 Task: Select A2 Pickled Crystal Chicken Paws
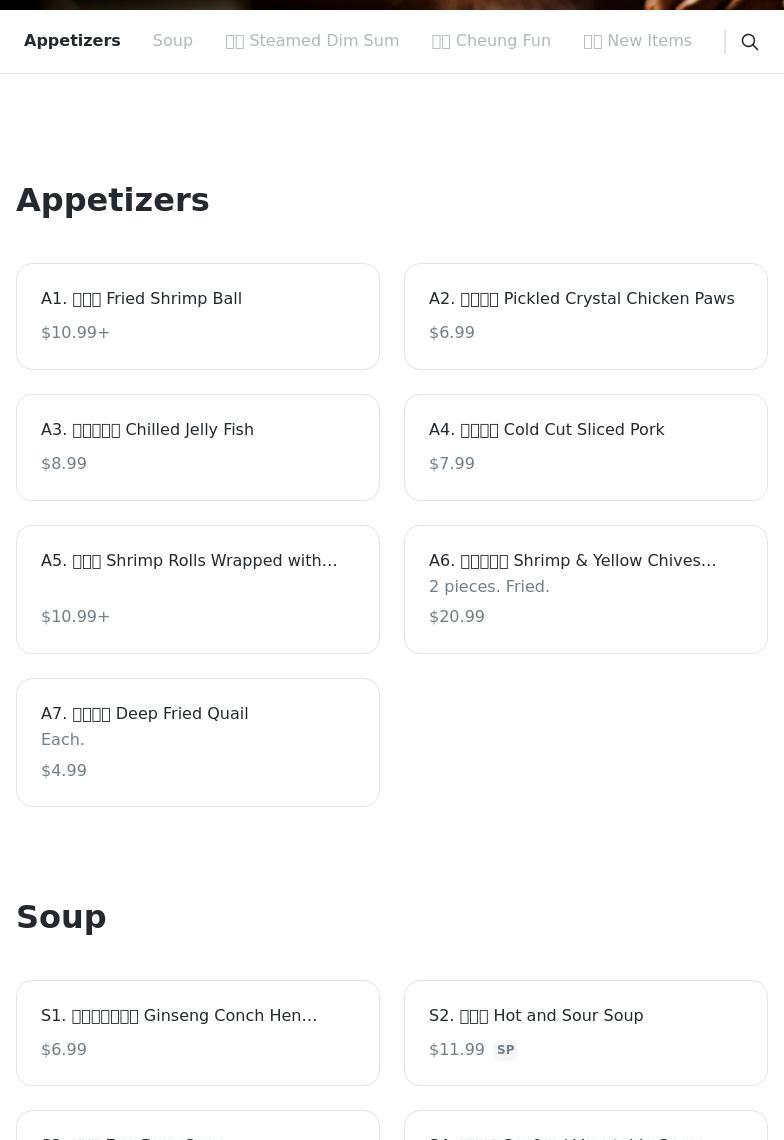click(586, 316)
